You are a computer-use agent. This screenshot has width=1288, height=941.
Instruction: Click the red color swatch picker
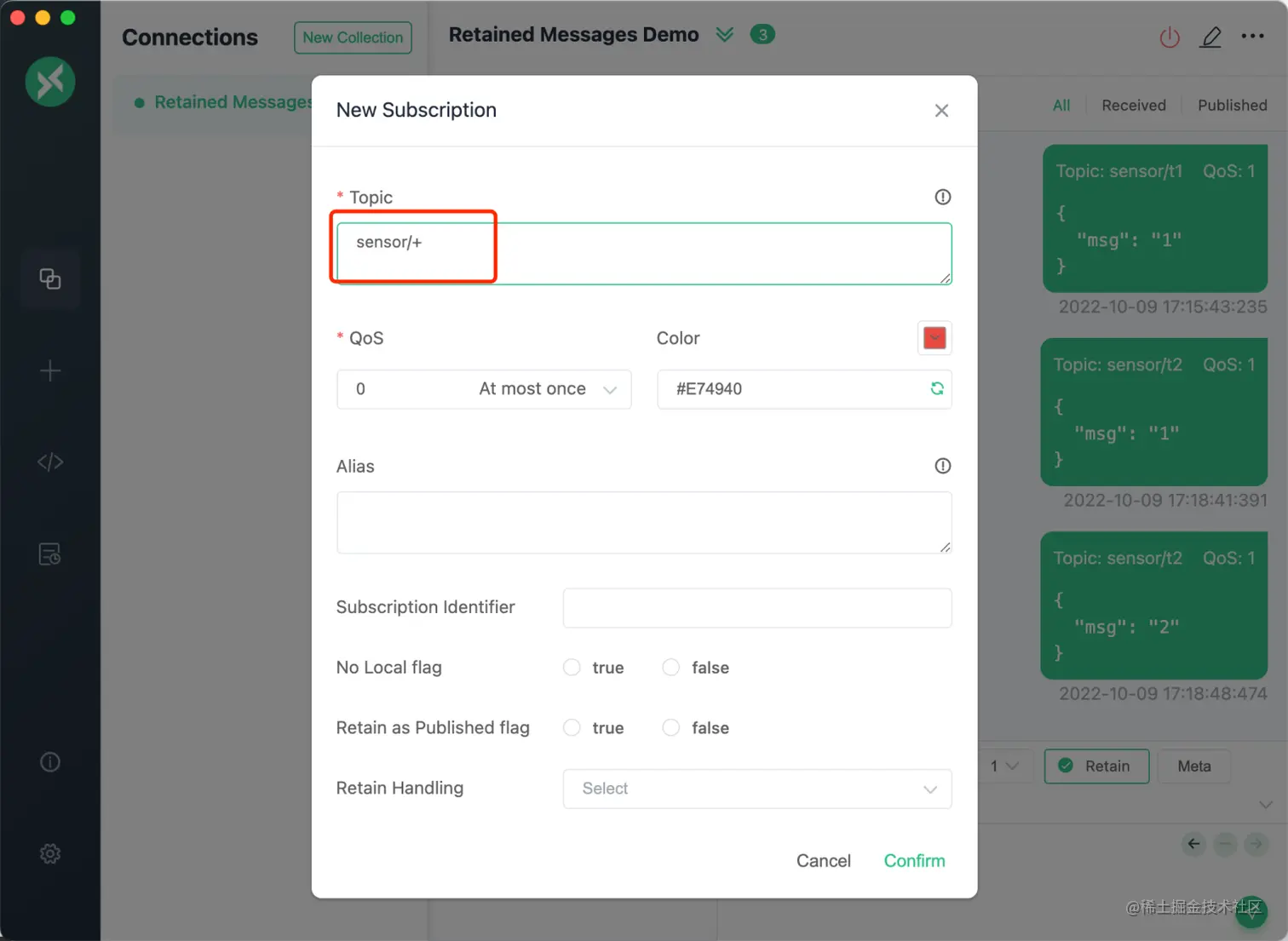coord(934,338)
